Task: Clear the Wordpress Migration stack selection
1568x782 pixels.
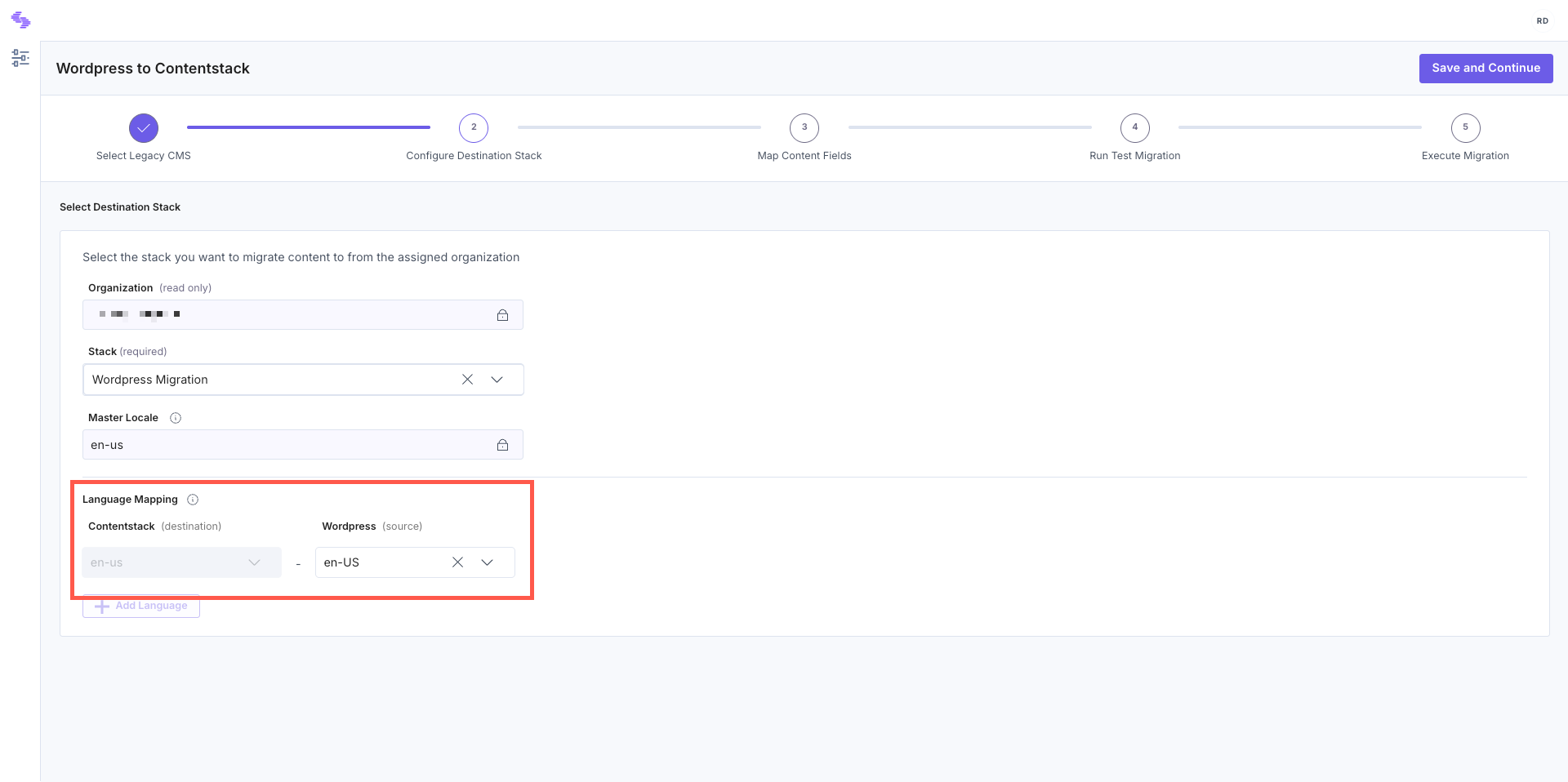Action: (x=467, y=380)
